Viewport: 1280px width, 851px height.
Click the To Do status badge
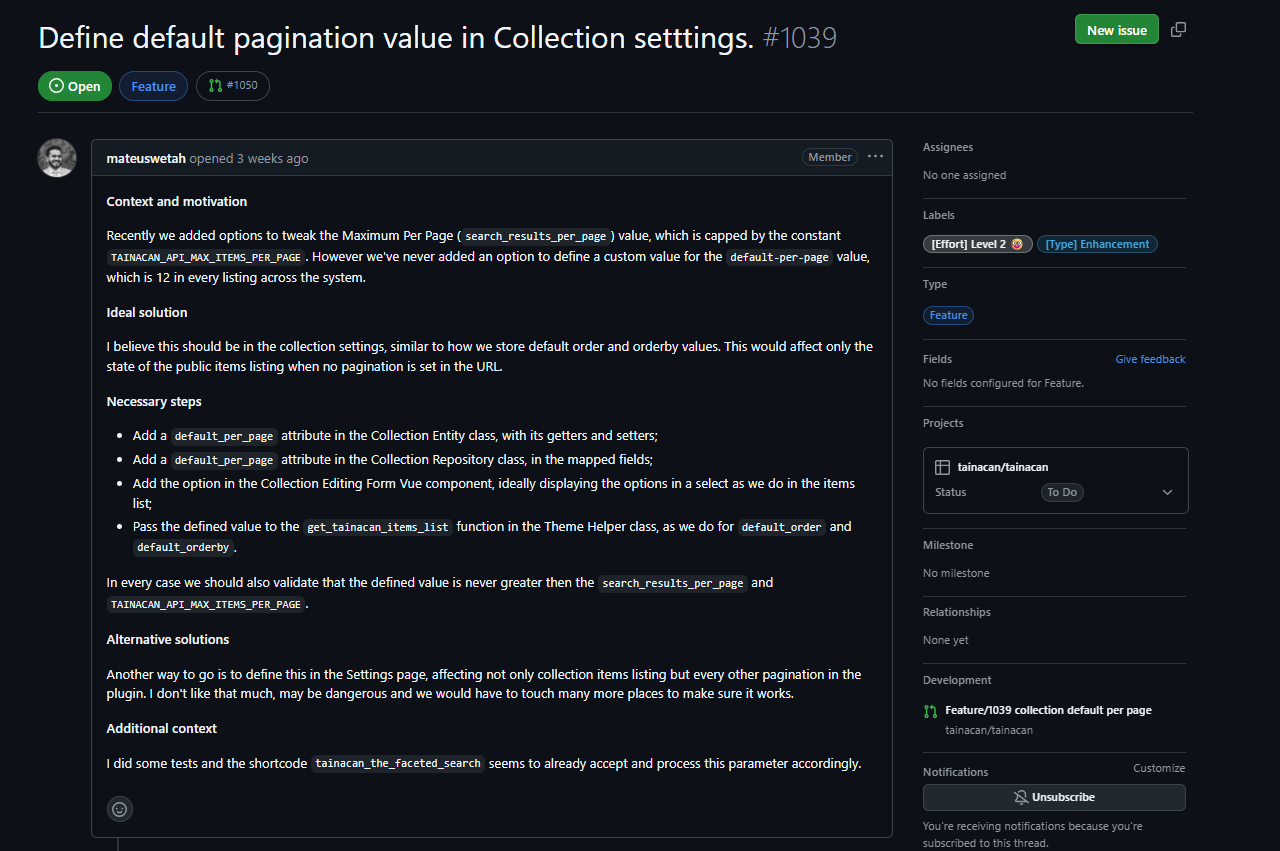tap(1062, 492)
